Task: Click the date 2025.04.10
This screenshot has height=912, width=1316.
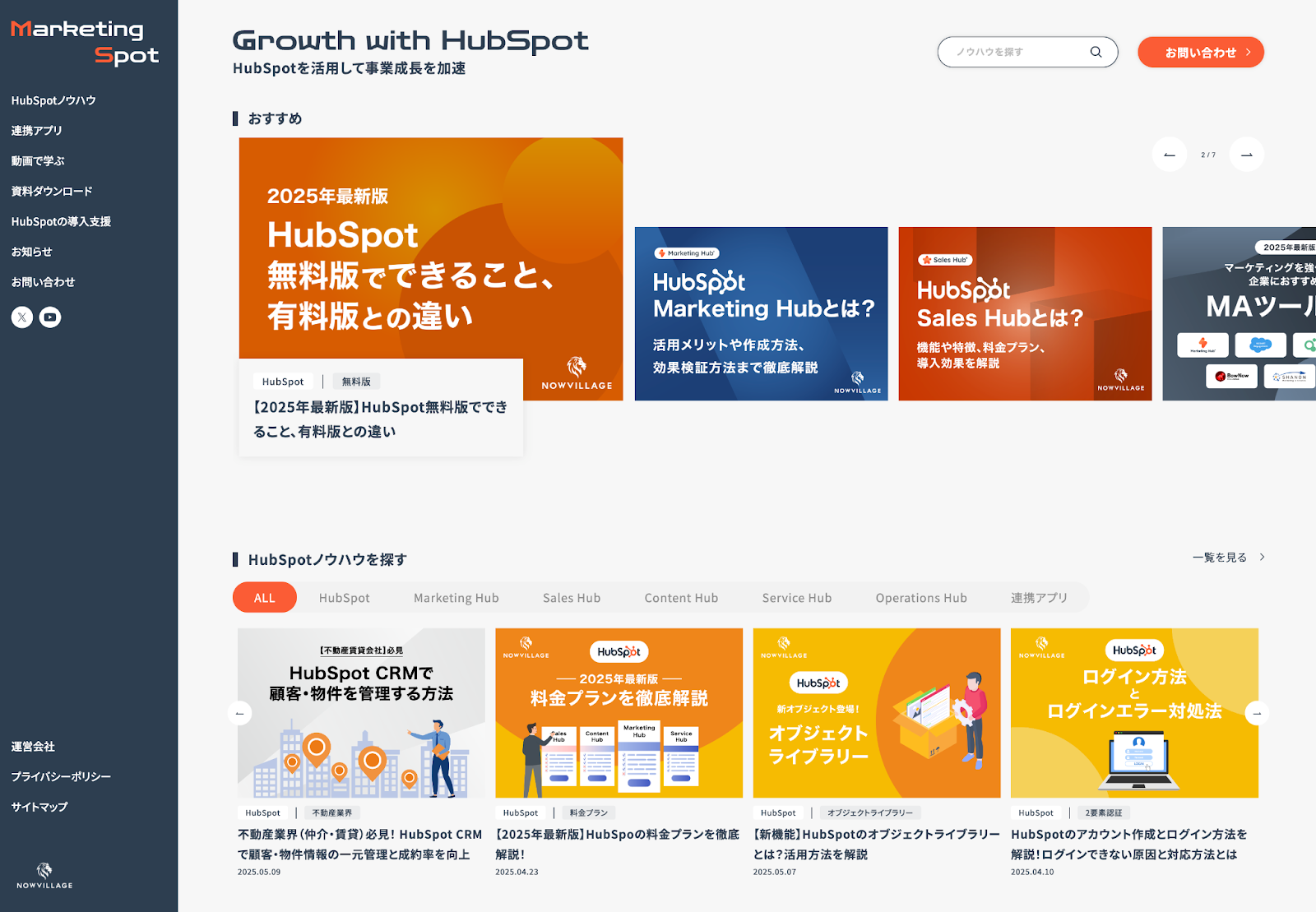Action: tap(1032, 872)
